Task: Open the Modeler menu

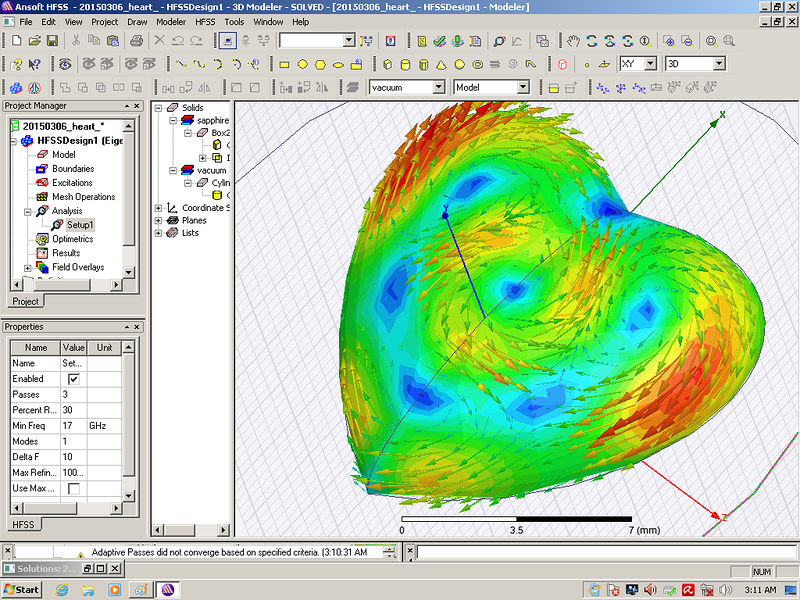Action: [x=171, y=21]
